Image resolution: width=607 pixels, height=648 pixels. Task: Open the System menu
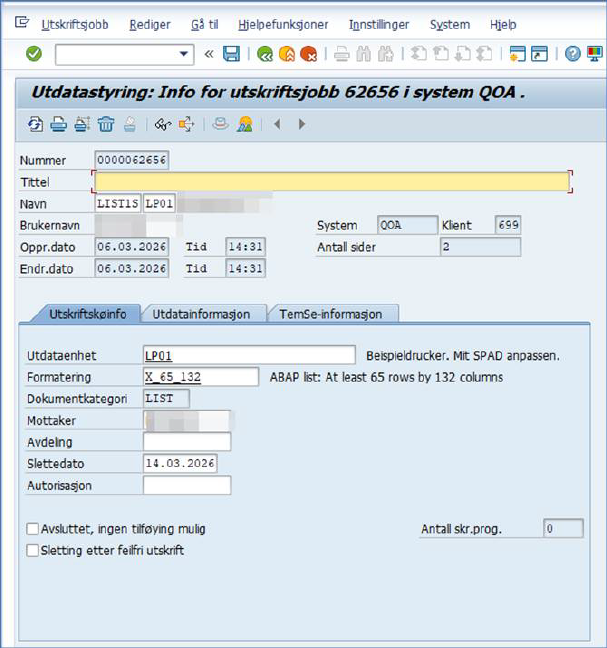(450, 25)
